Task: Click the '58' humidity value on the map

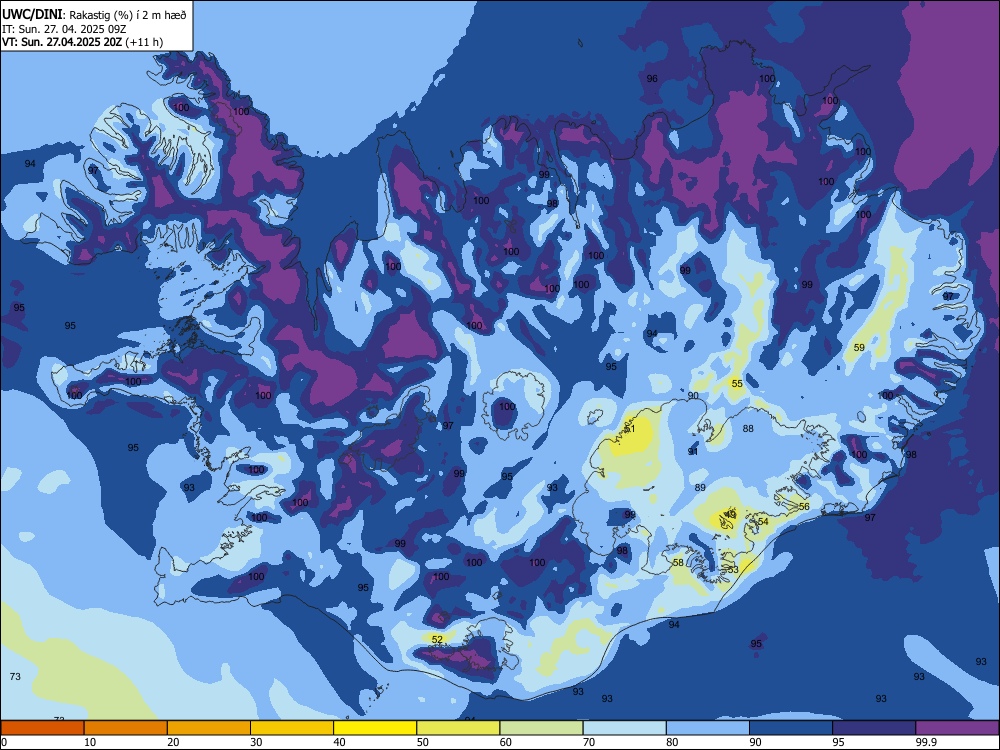Action: coord(678,562)
